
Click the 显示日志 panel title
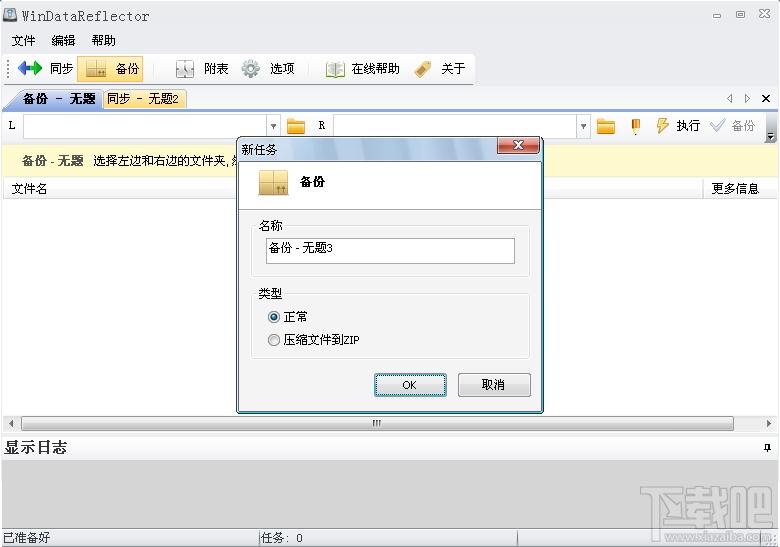(x=35, y=448)
